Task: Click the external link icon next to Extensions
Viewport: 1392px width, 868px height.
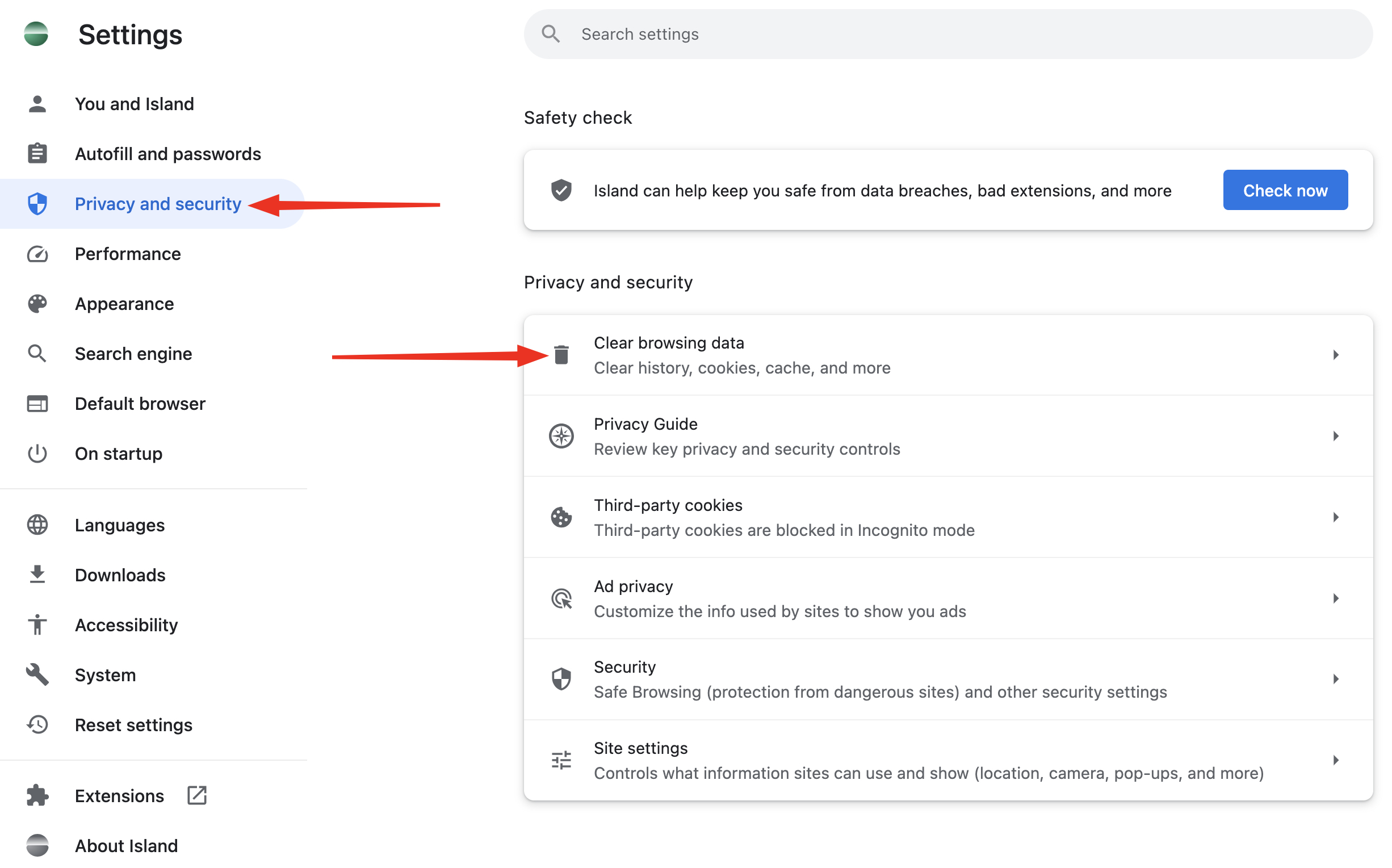Action: [197, 796]
